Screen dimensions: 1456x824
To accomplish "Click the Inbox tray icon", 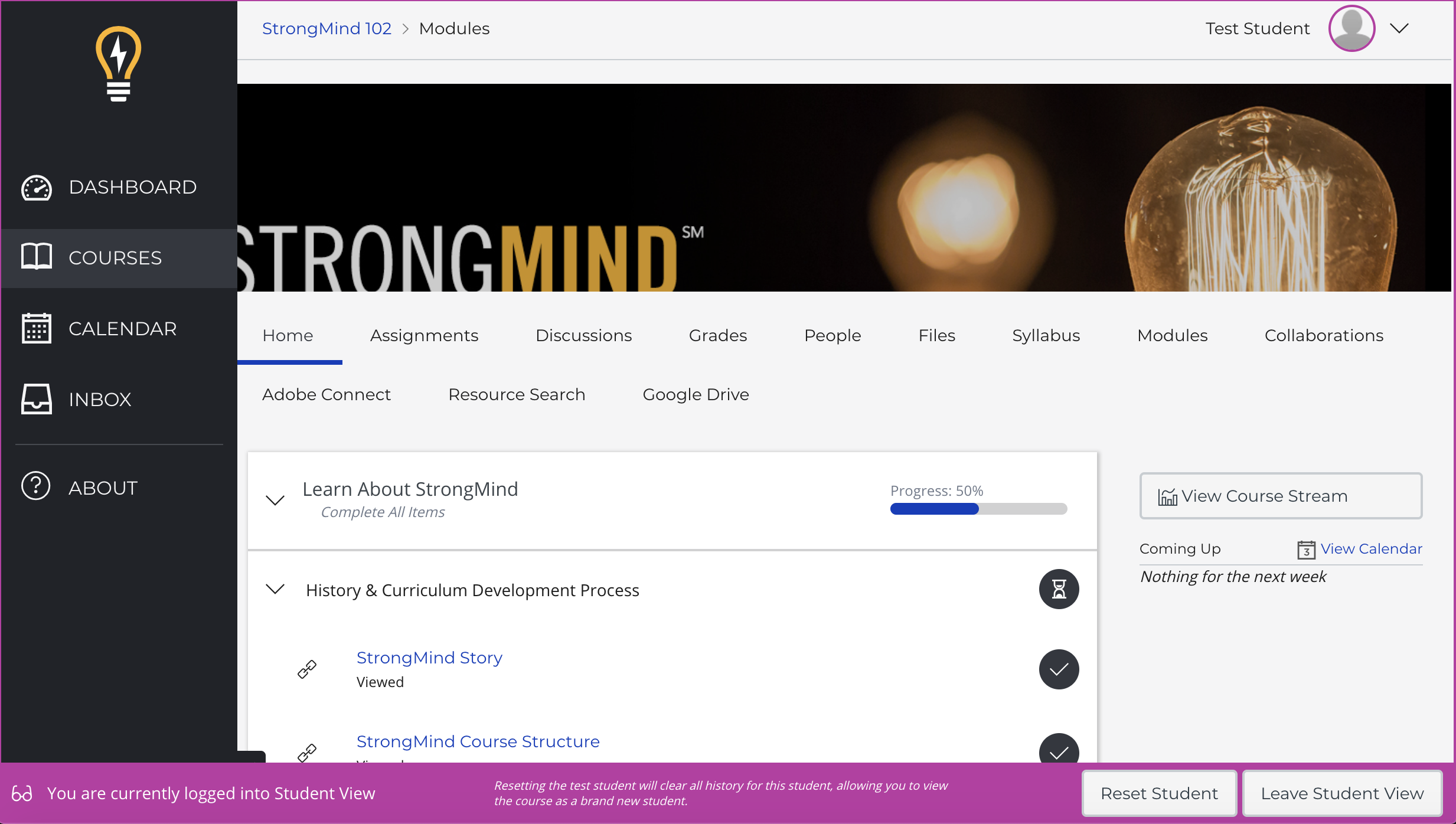I will coord(37,399).
